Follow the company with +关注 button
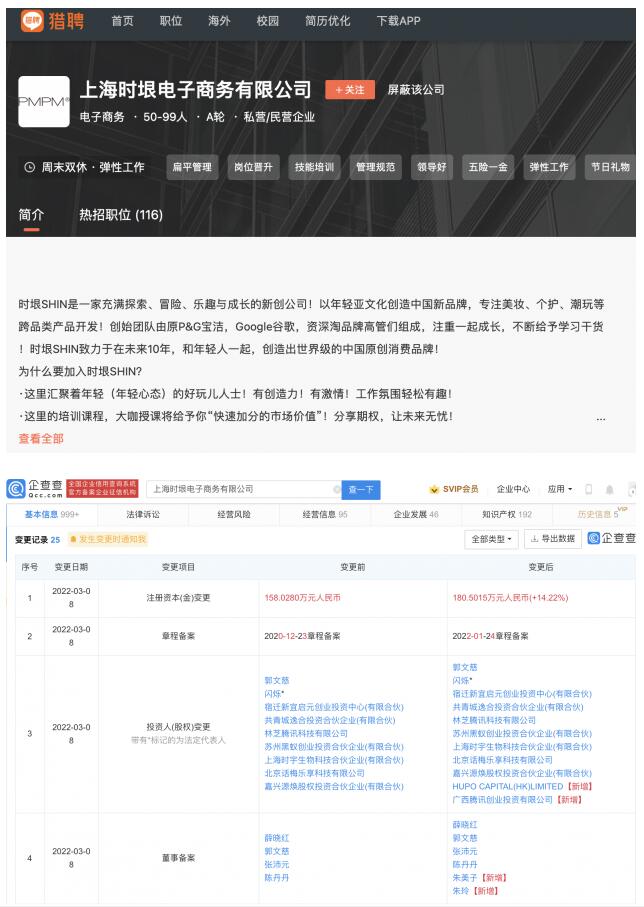 [x=350, y=90]
